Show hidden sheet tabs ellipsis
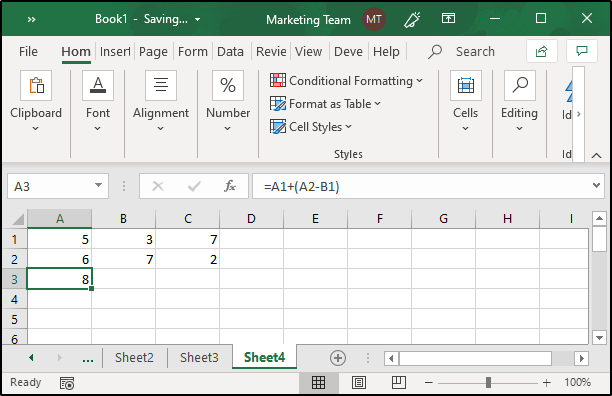This screenshot has width=612, height=396. [x=88, y=359]
